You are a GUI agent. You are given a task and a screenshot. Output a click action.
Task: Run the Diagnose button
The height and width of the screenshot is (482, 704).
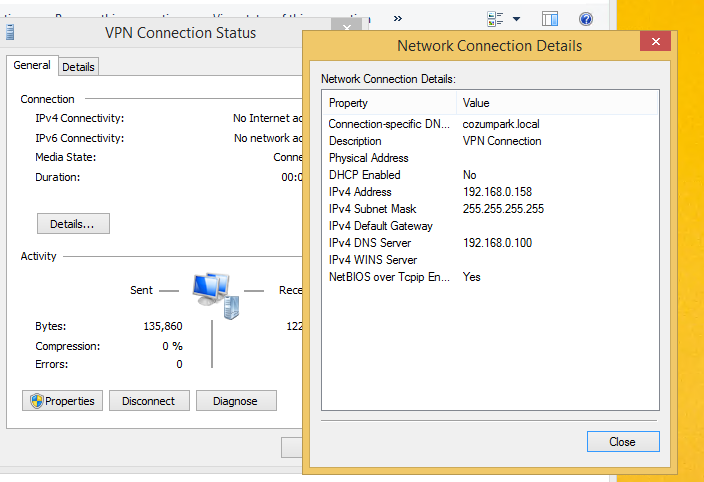[x=236, y=401]
